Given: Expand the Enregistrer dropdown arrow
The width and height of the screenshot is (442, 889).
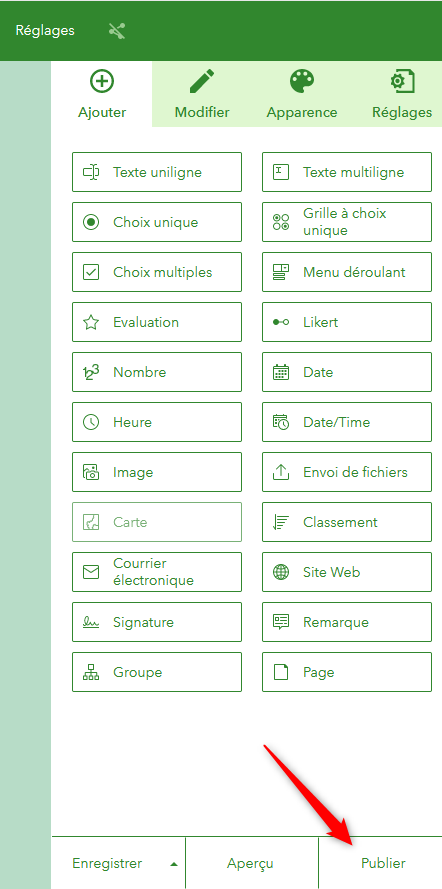Looking at the screenshot, I should click(x=174, y=865).
